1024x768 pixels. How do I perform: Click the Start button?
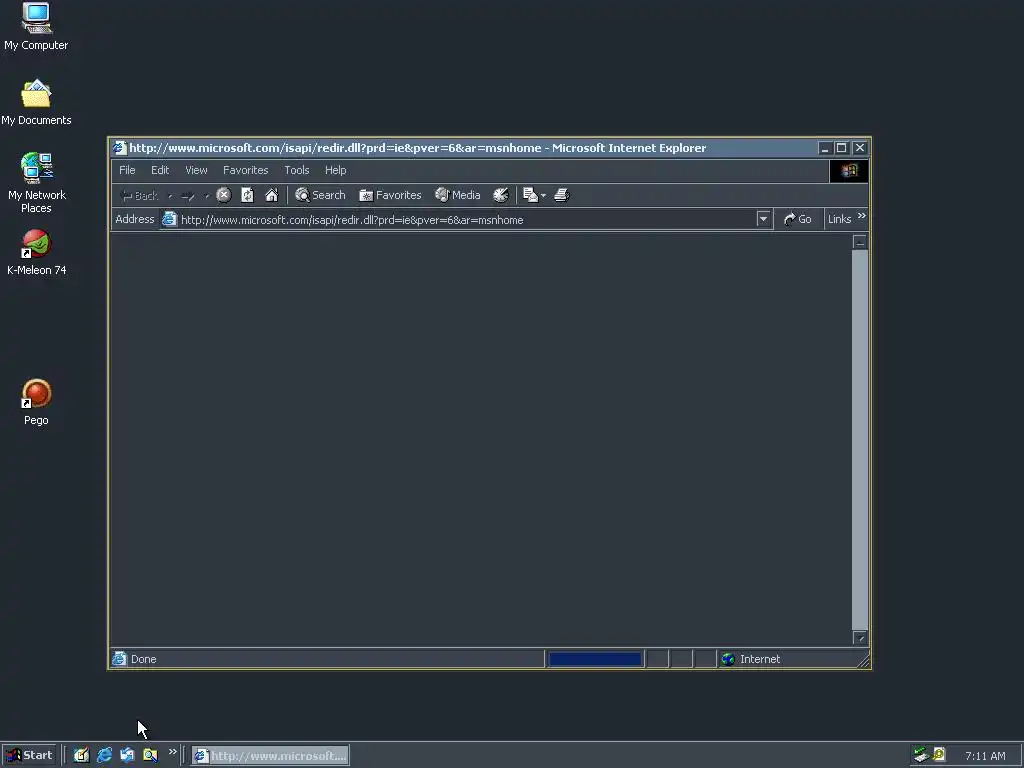tap(29, 755)
